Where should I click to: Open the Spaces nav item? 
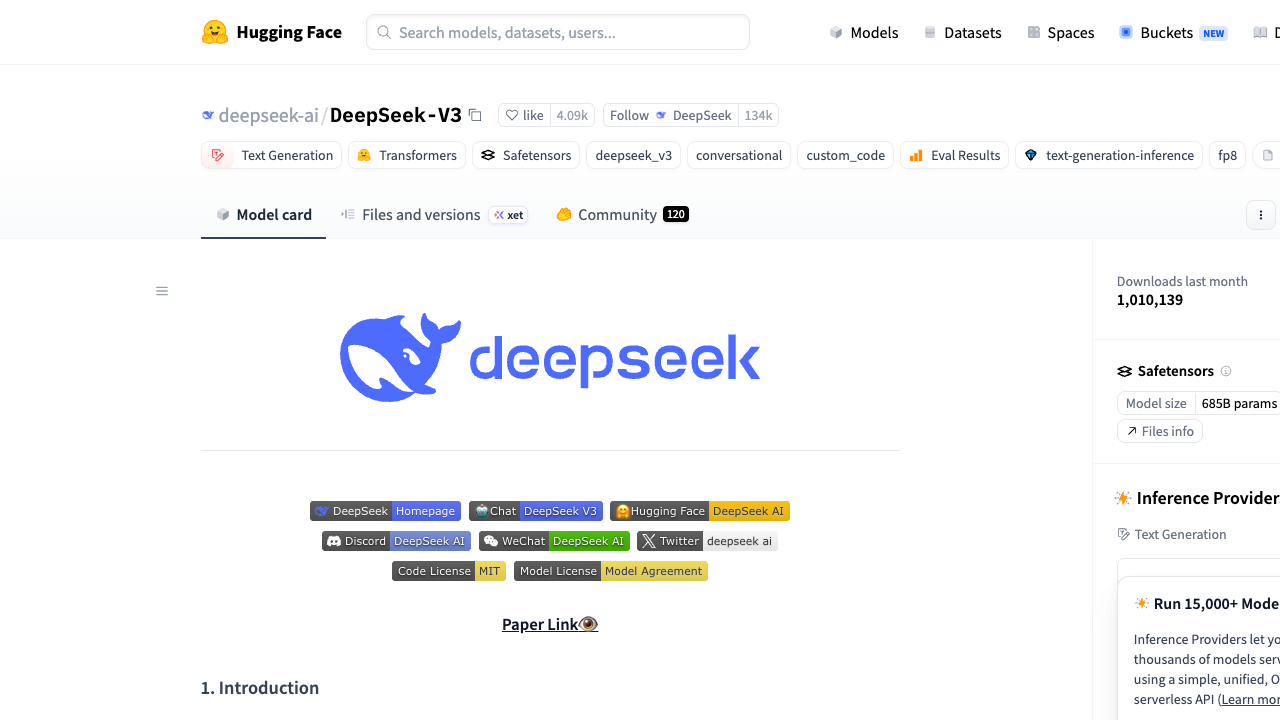point(1060,32)
